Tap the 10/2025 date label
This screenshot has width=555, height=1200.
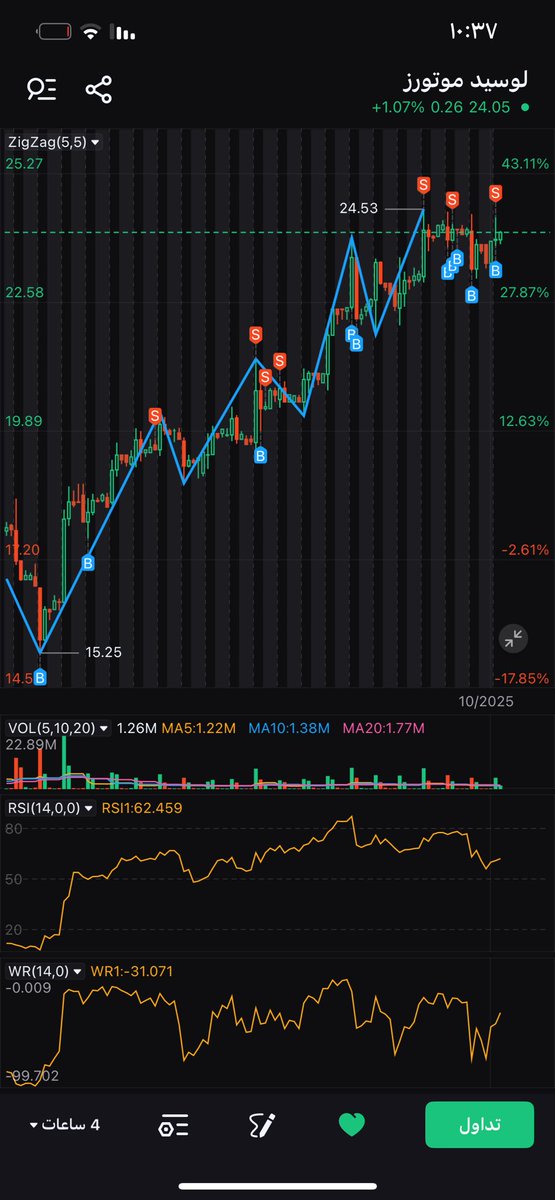point(486,703)
